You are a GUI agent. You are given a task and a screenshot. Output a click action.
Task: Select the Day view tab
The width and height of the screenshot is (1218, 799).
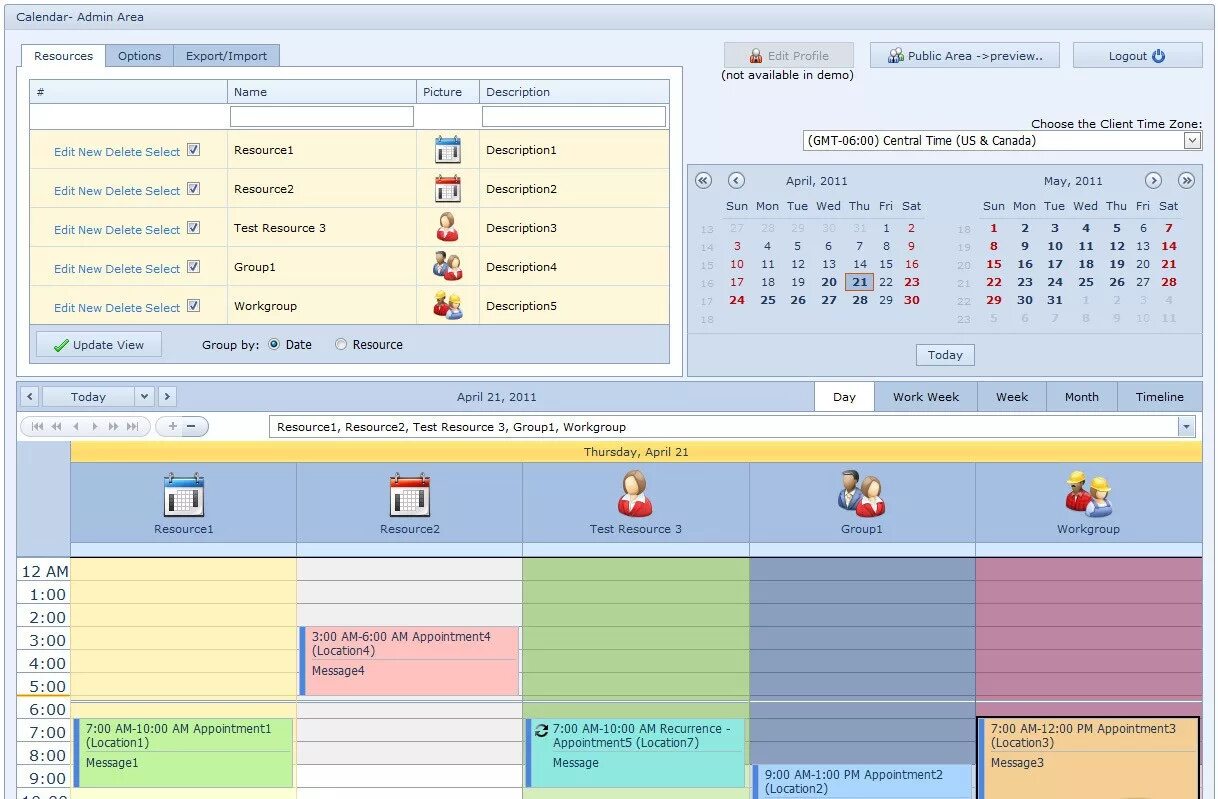pos(845,397)
